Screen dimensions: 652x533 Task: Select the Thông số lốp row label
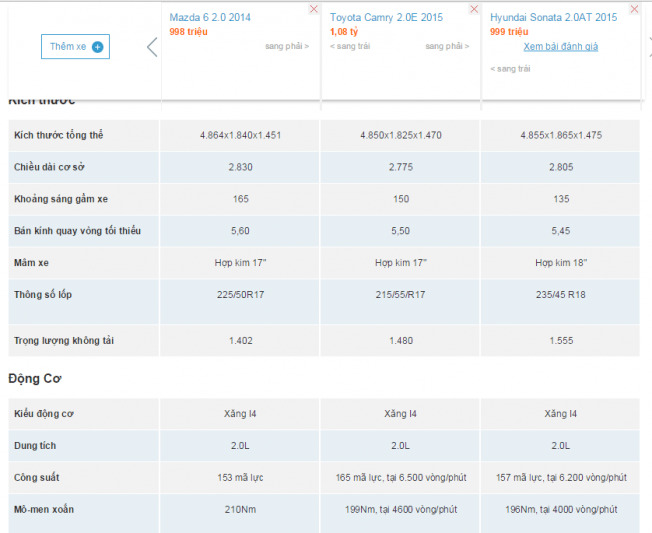point(43,295)
